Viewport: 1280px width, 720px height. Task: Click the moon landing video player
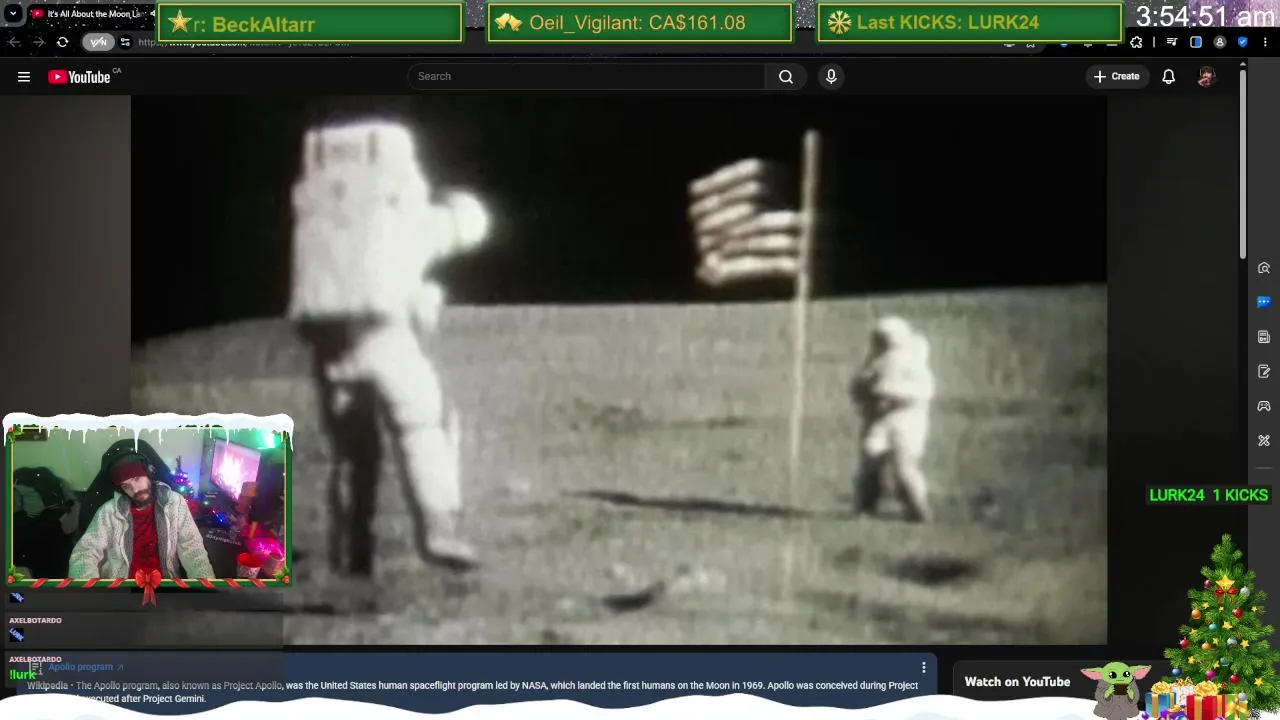click(x=618, y=370)
